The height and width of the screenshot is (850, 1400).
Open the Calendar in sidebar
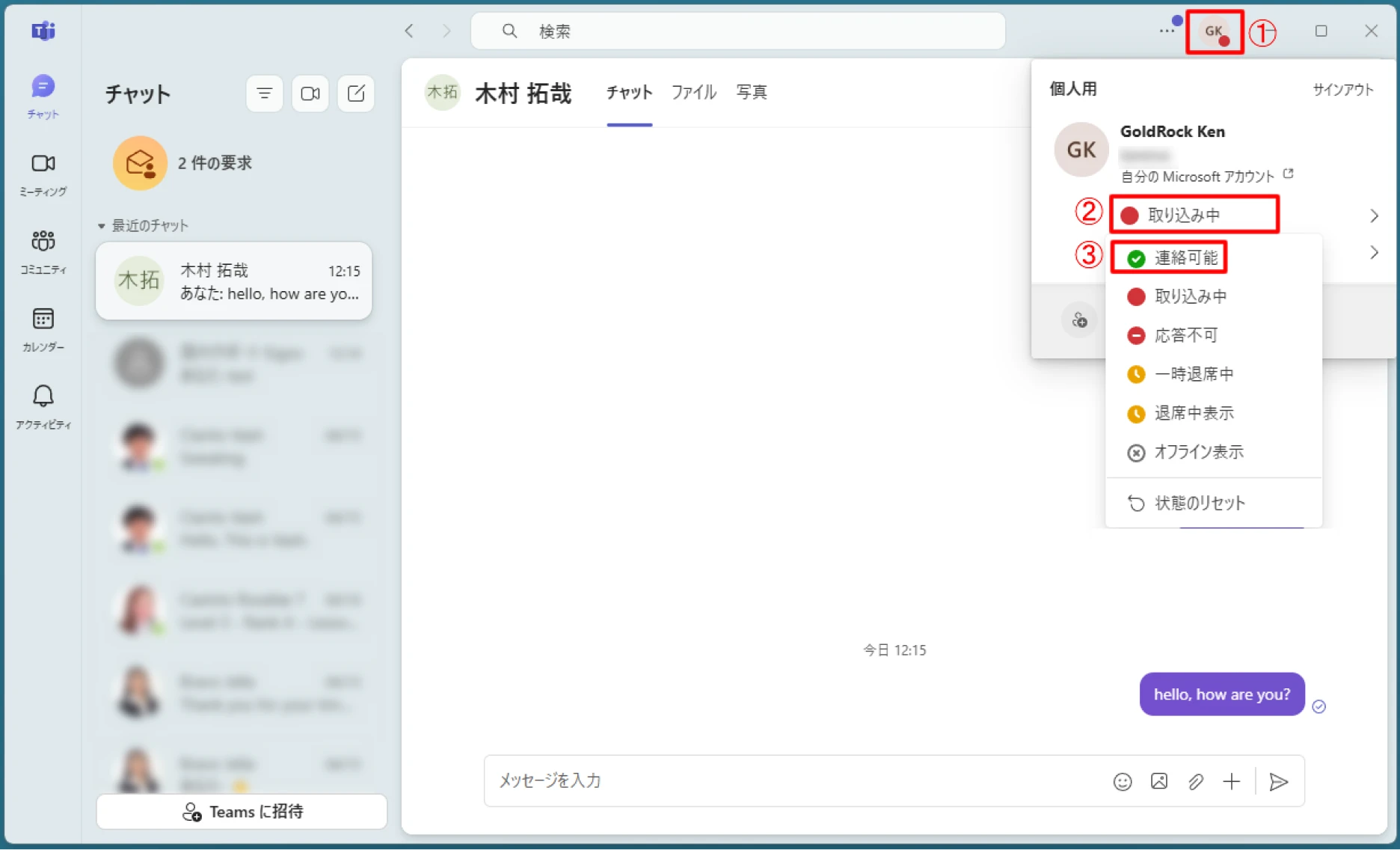[x=43, y=329]
